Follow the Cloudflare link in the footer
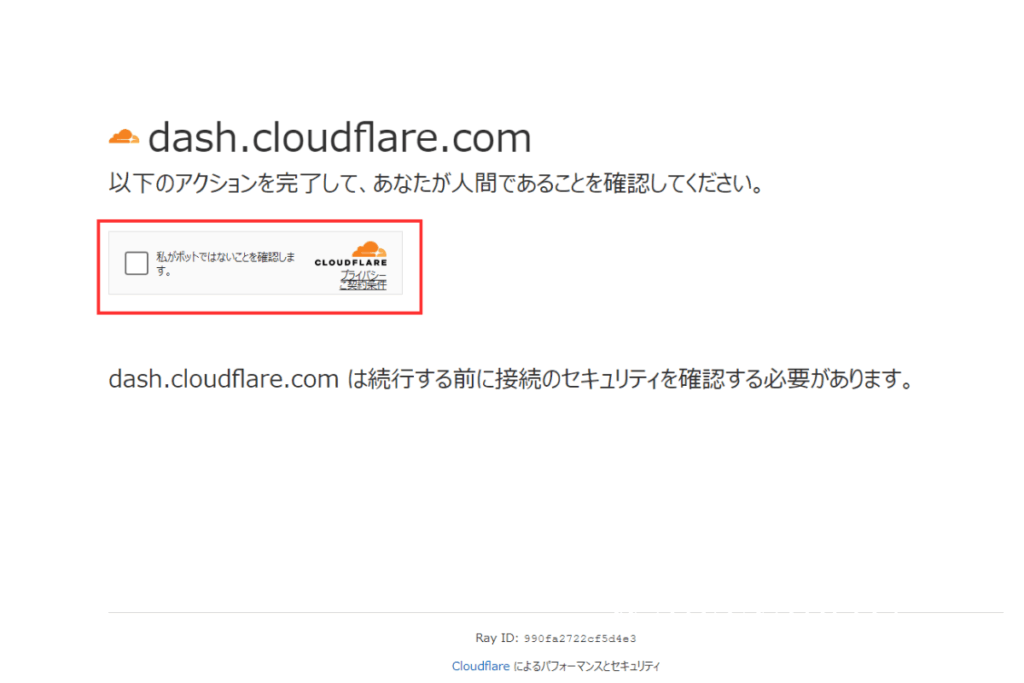1024x683 pixels. coord(480,665)
